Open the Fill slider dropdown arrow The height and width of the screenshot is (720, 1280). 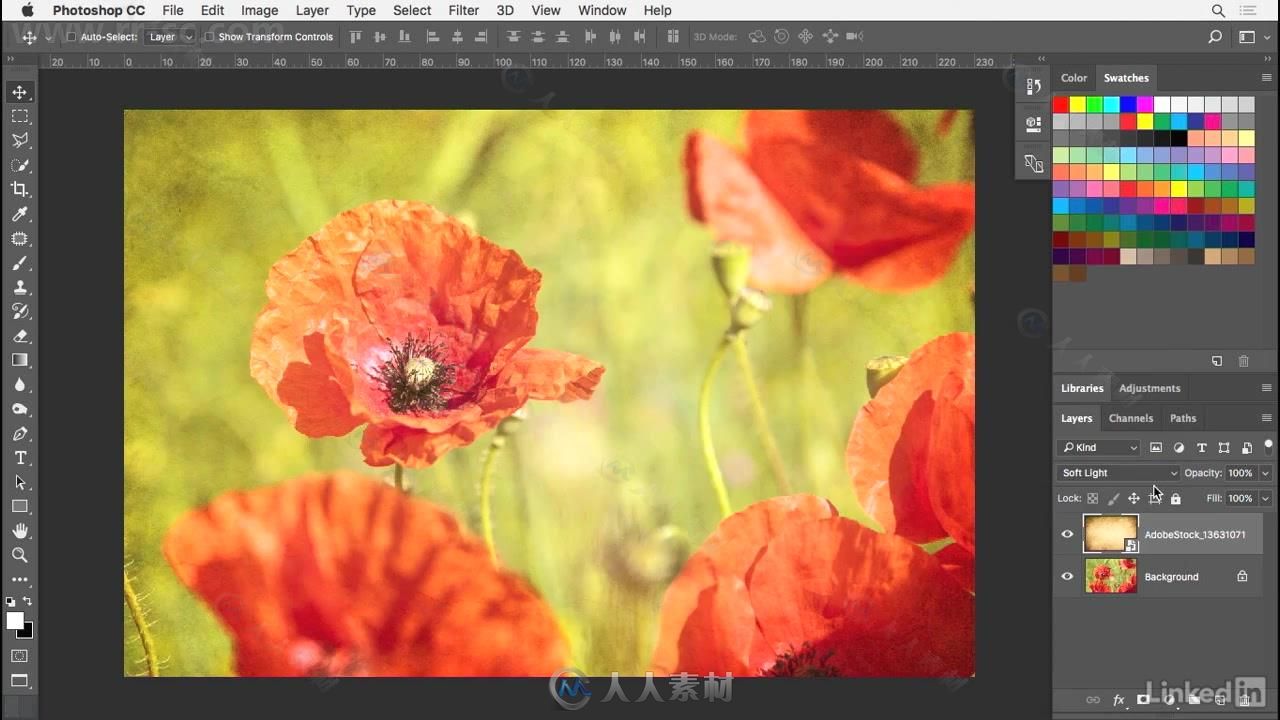click(1265, 498)
